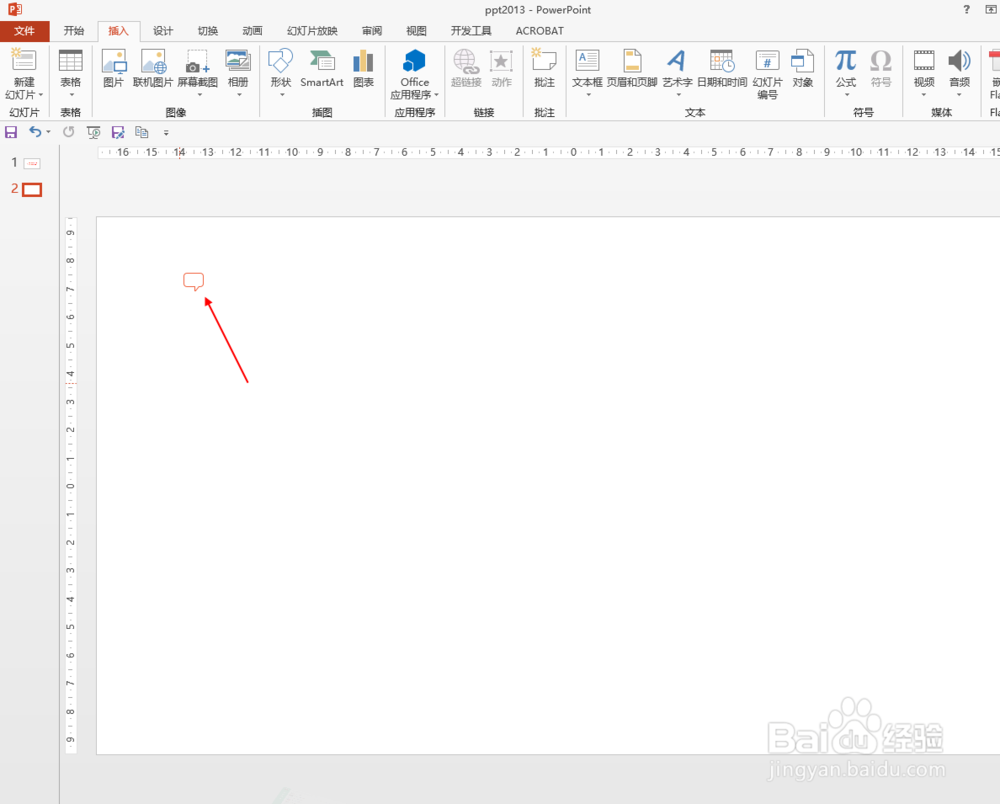Open Header and Footer (页眉和页脚)
Image resolution: width=1000 pixels, height=804 pixels.
pos(632,68)
